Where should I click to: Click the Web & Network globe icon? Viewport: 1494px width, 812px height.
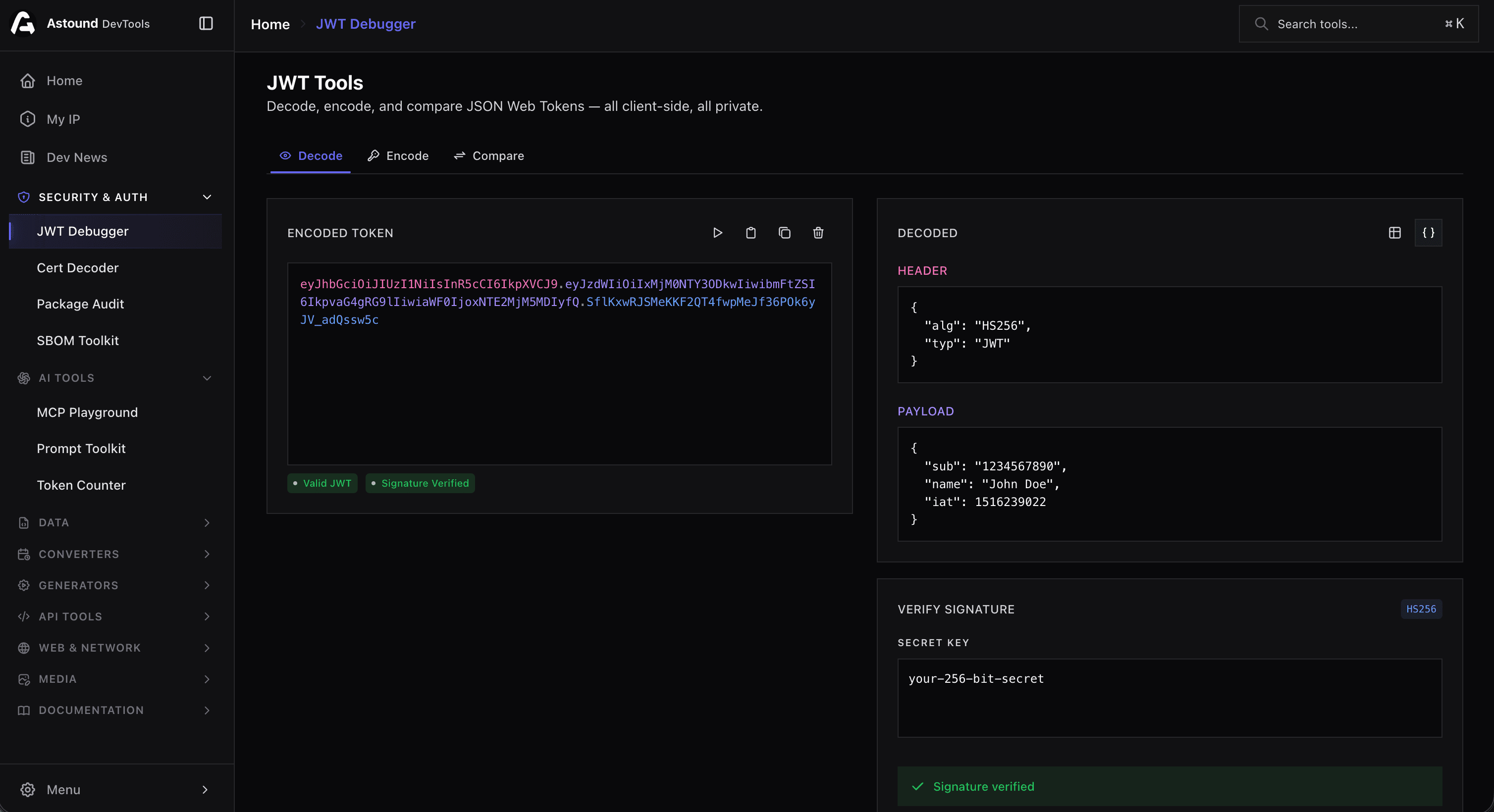pyautogui.click(x=24, y=648)
